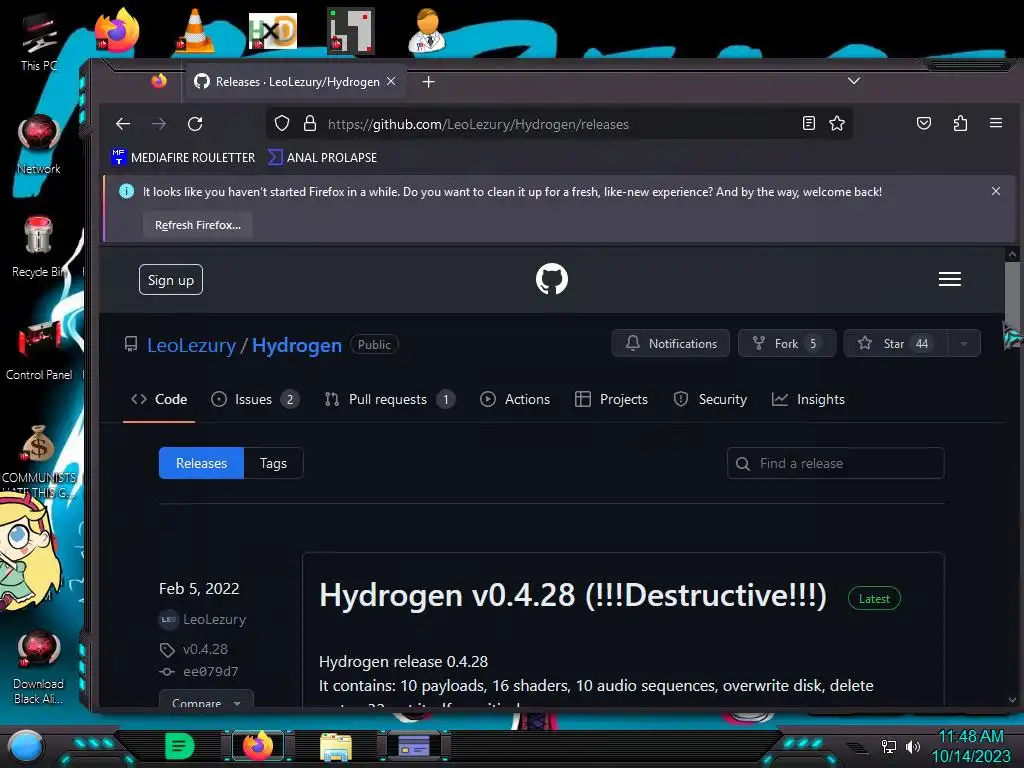The height and width of the screenshot is (768, 1024).
Task: Click the Refresh Firefox... button
Action: [198, 225]
